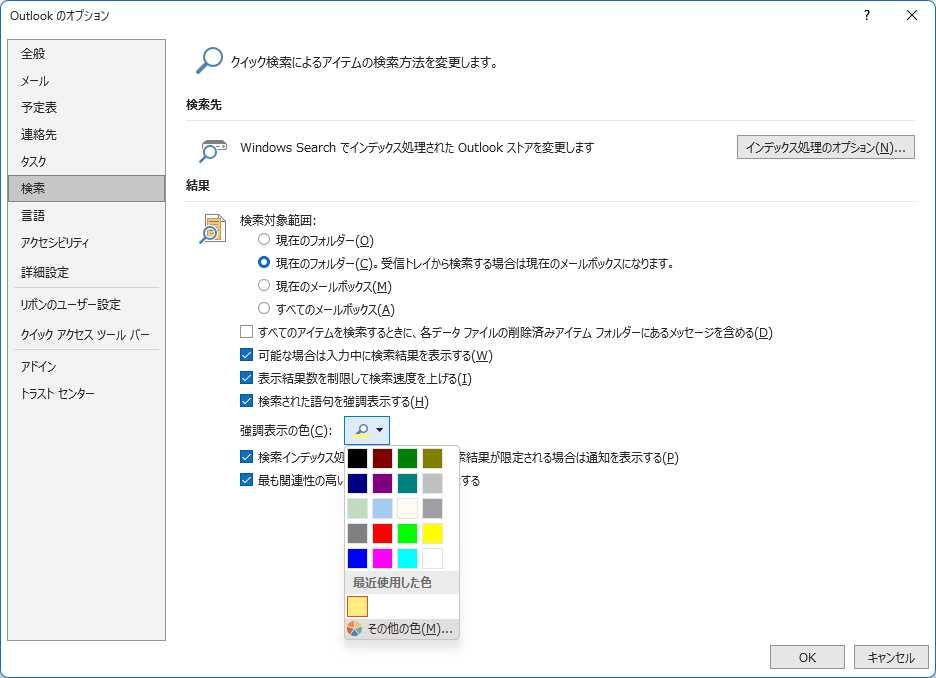Screen dimensions: 936x678
Task: Choose the pure white swatch beside cyan
Action: click(x=433, y=559)
